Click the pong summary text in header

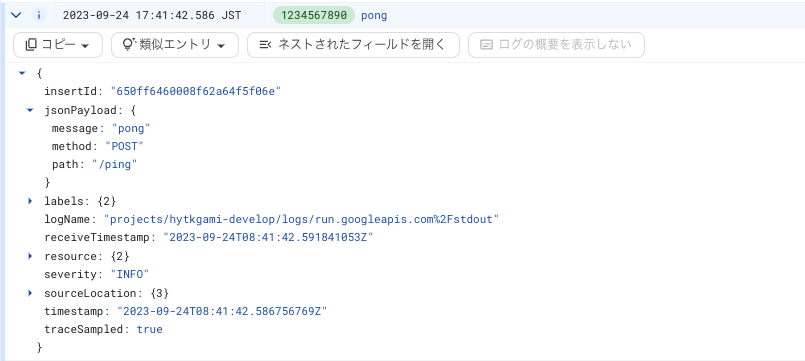(374, 16)
